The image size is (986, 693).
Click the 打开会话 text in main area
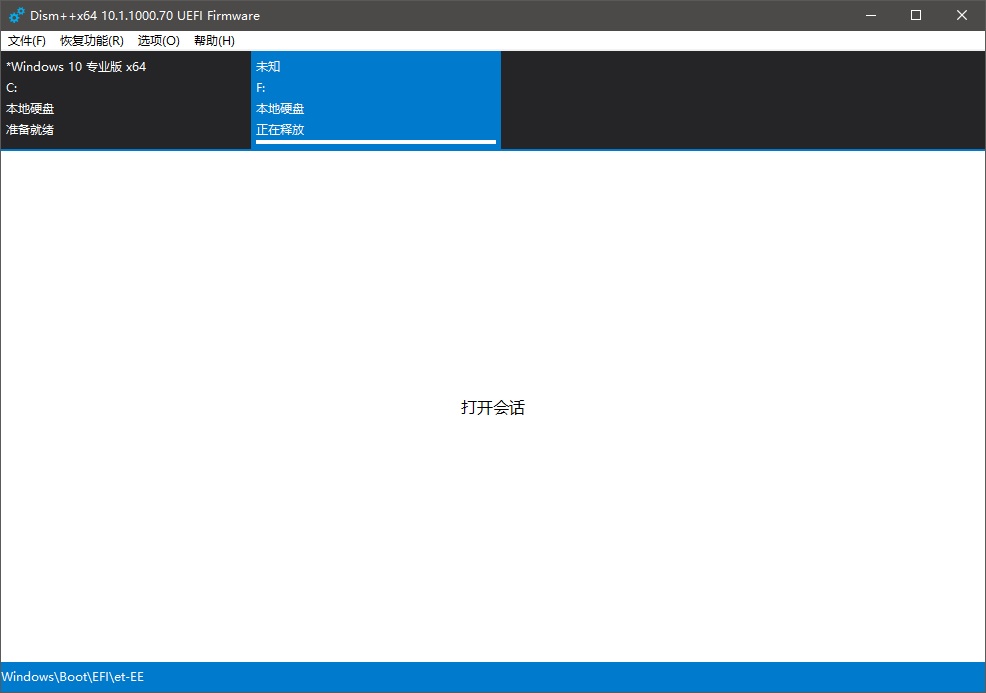tap(492, 407)
